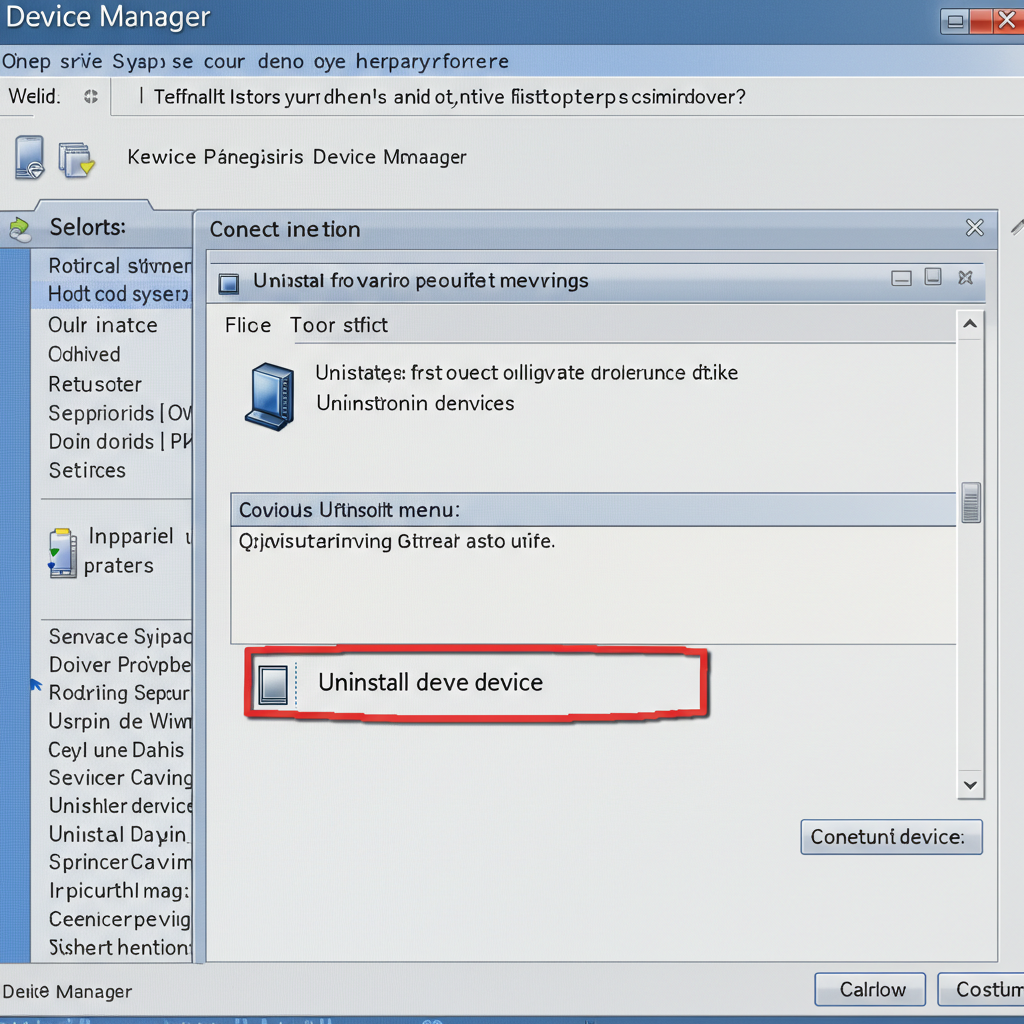Click Uninstronin denvices text

415,403
